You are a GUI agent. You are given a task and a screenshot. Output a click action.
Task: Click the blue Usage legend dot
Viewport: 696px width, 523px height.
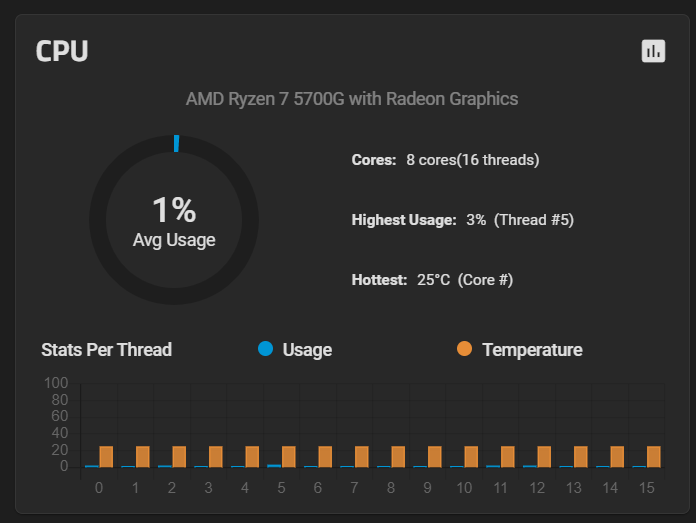tap(265, 349)
